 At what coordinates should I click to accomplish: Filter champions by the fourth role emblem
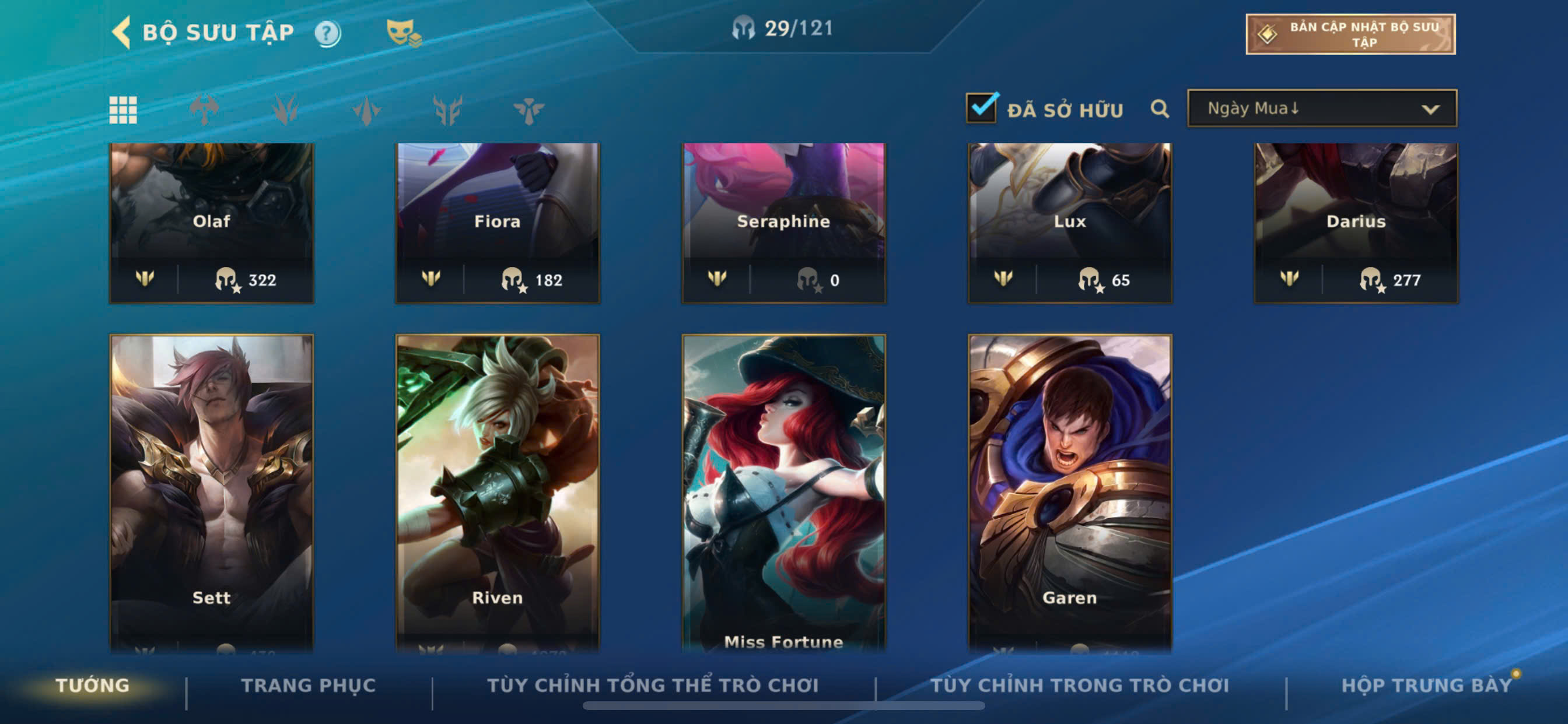pos(447,110)
